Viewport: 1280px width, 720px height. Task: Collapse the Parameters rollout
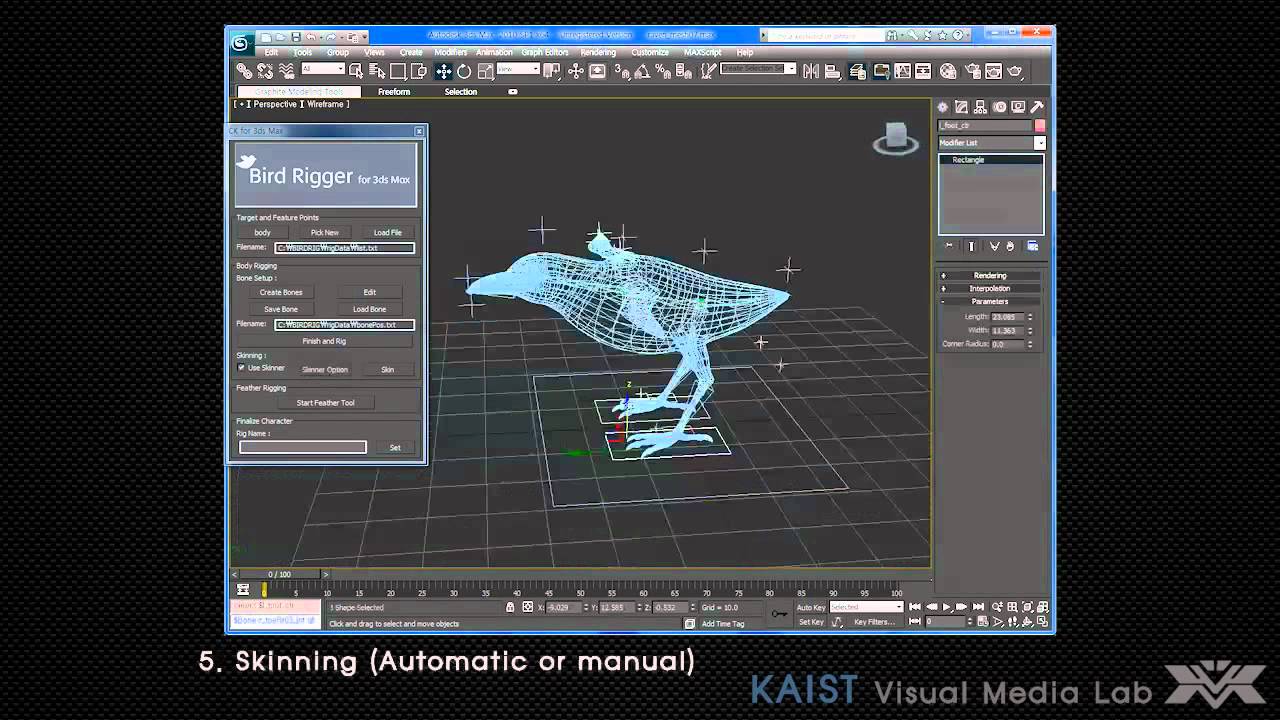pyautogui.click(x=990, y=301)
